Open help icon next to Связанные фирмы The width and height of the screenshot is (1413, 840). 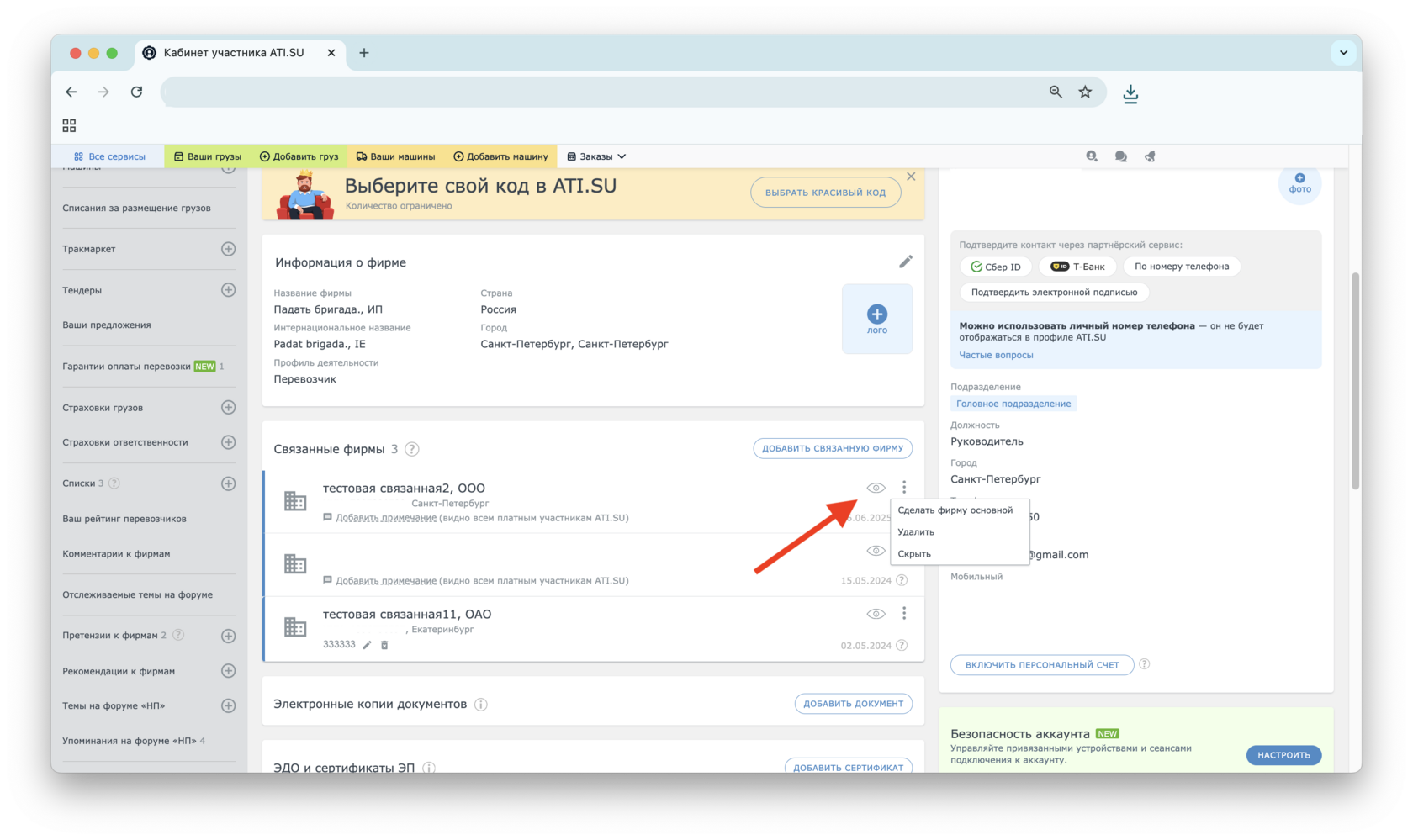(x=412, y=449)
